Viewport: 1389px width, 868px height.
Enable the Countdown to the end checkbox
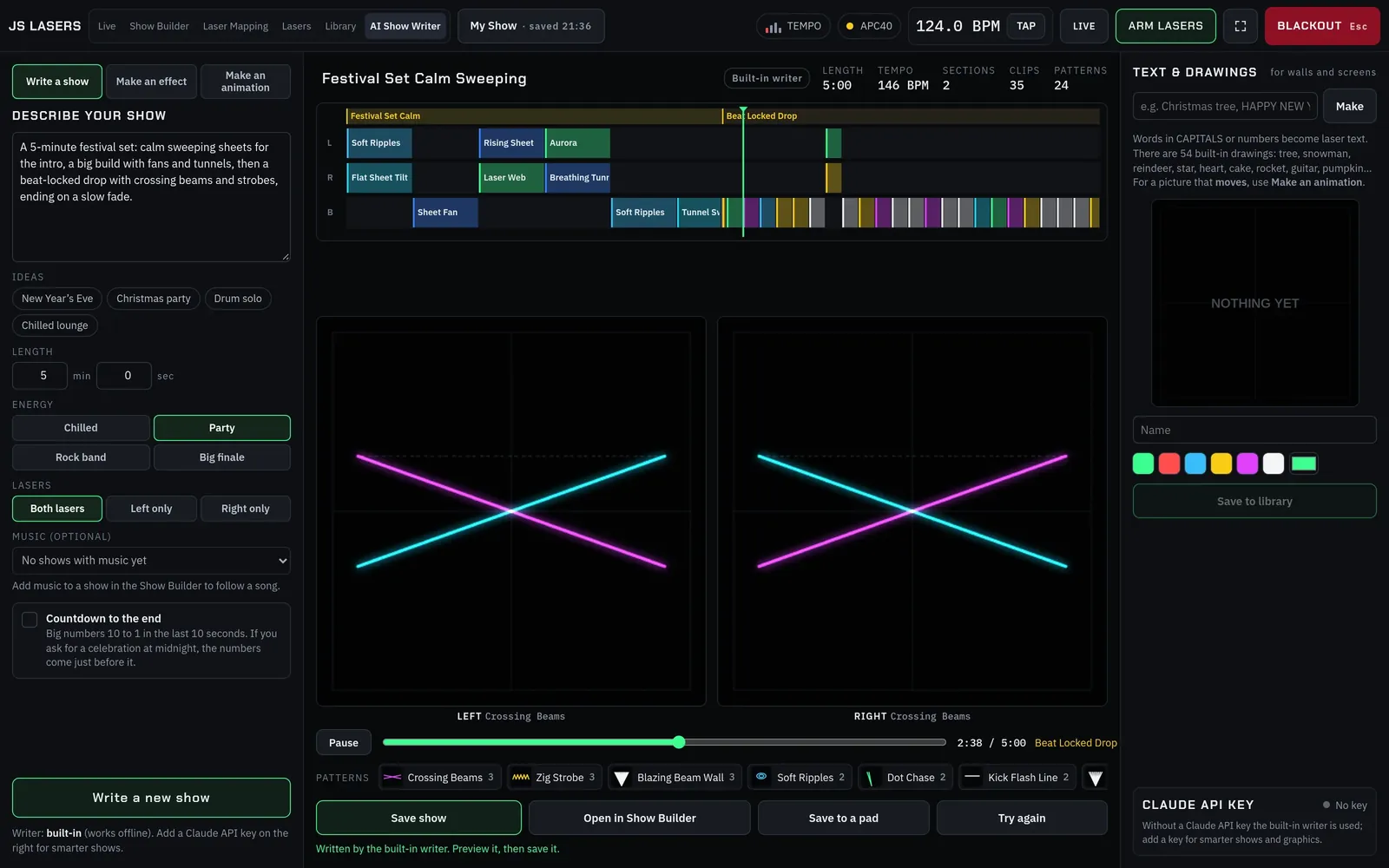point(30,620)
